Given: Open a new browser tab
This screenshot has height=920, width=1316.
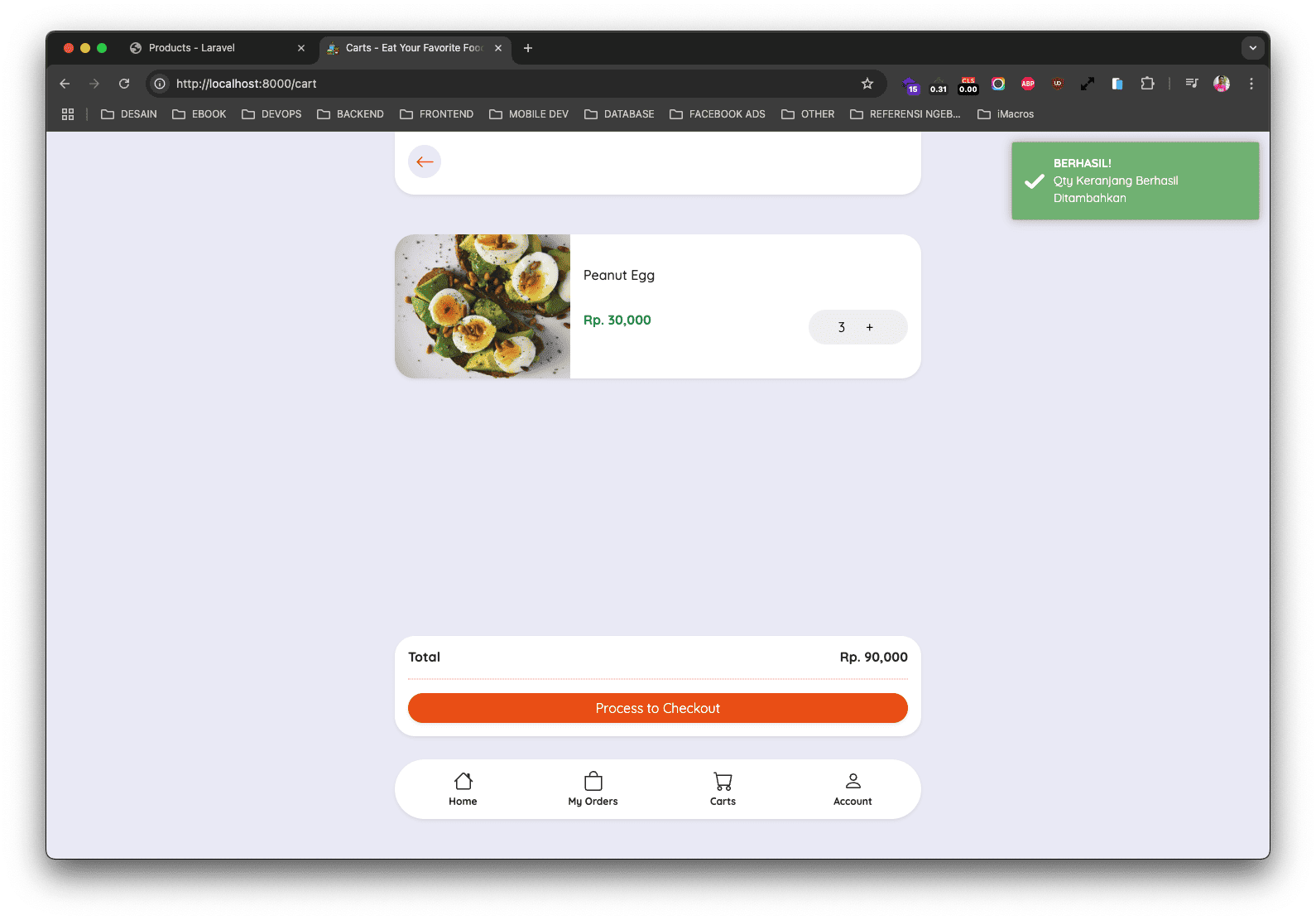Looking at the screenshot, I should (x=528, y=48).
